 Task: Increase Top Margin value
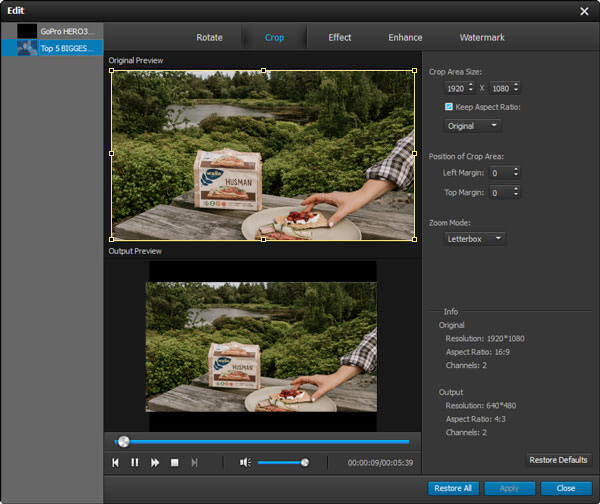point(516,189)
